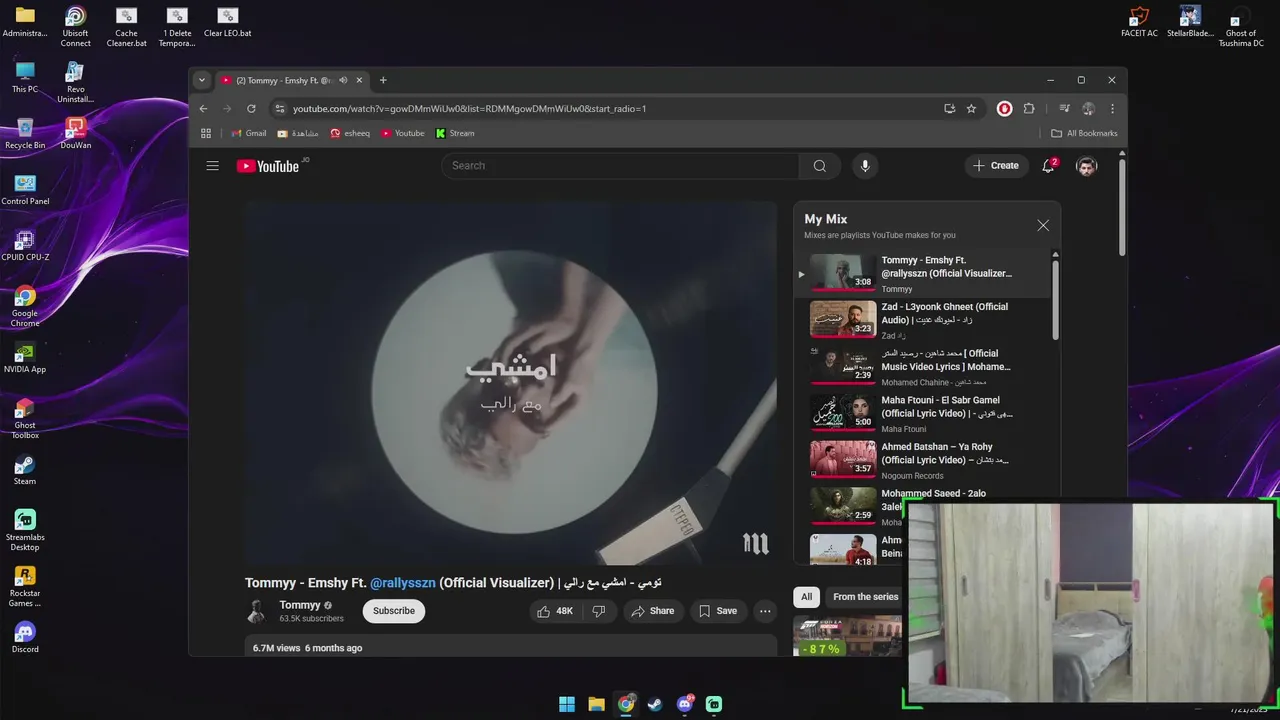The image size is (1280, 720).
Task: Open Chrome extensions puzzle icon
Action: [x=1029, y=109]
